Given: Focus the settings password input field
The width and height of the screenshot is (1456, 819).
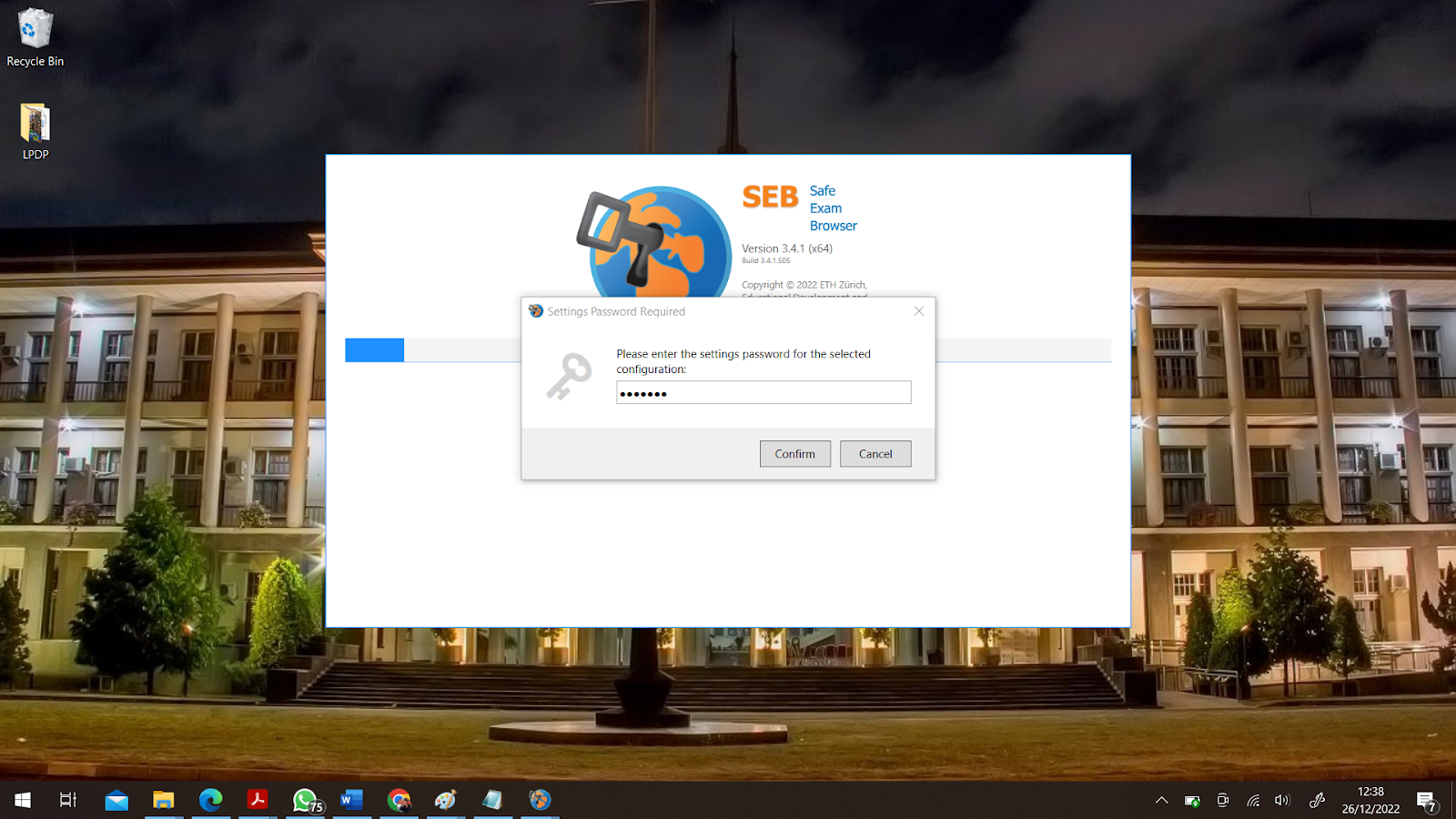Looking at the screenshot, I should [x=763, y=392].
